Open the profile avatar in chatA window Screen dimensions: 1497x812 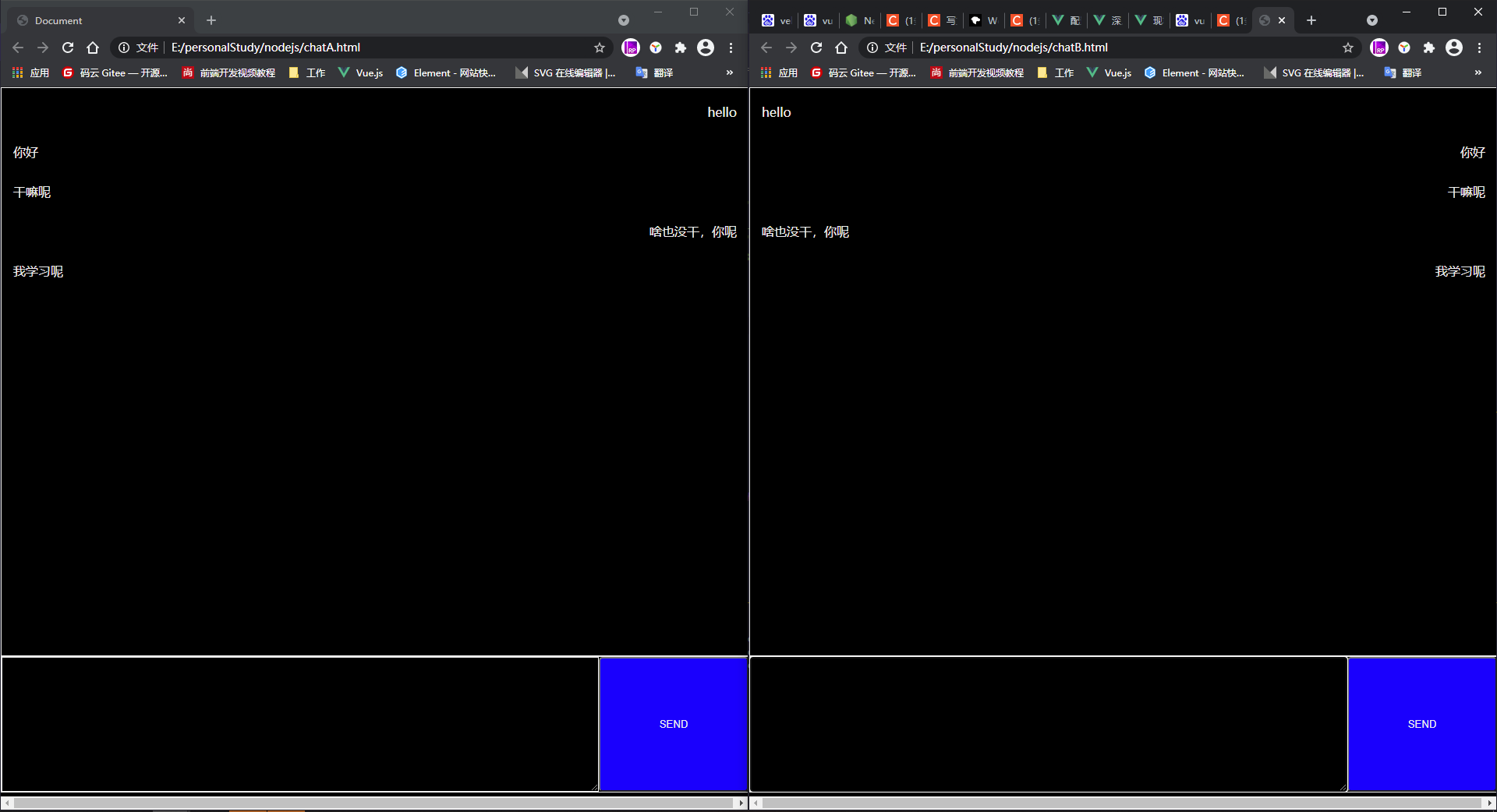(706, 48)
